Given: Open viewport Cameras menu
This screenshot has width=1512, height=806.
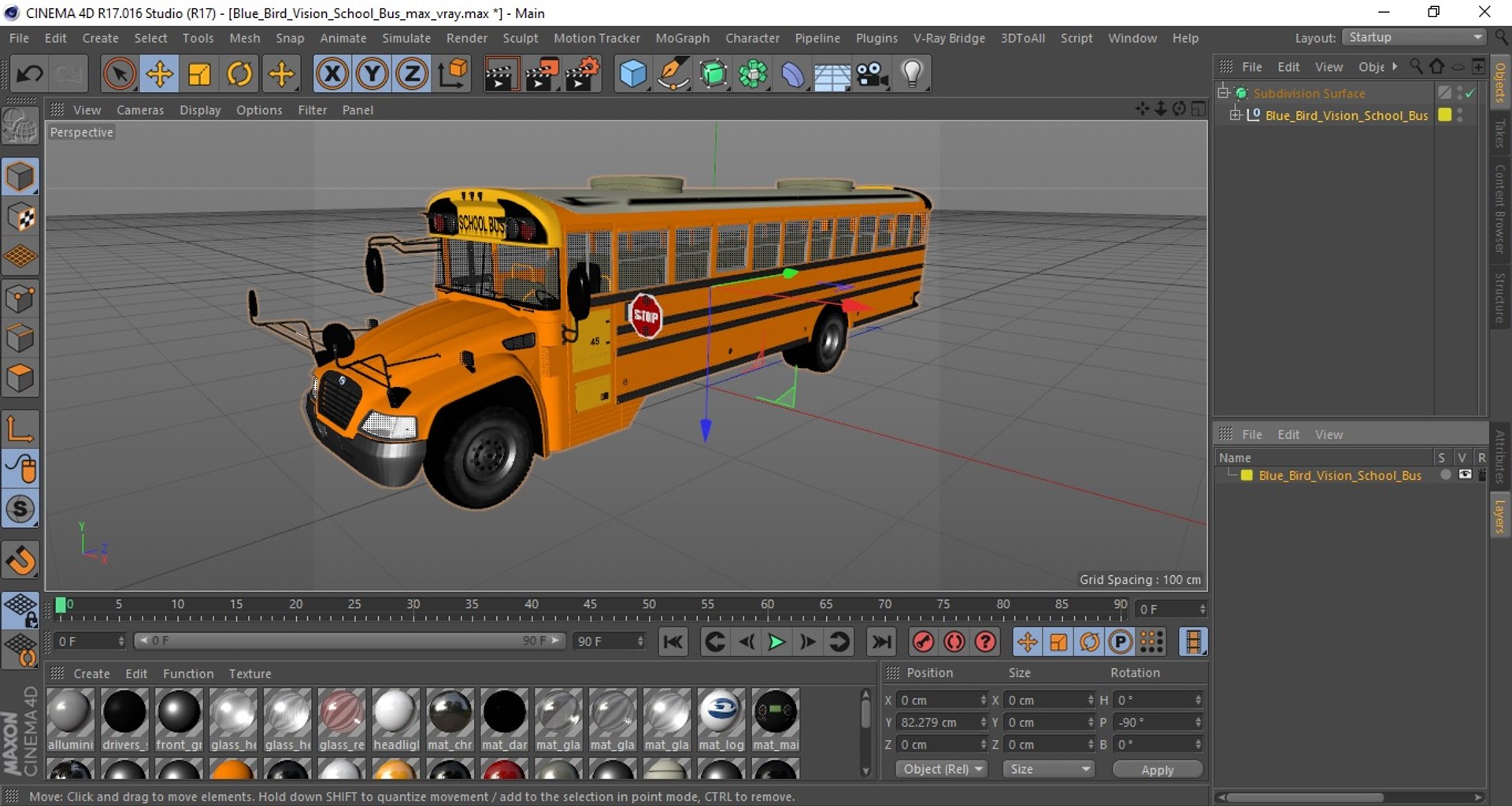Looking at the screenshot, I should point(140,110).
